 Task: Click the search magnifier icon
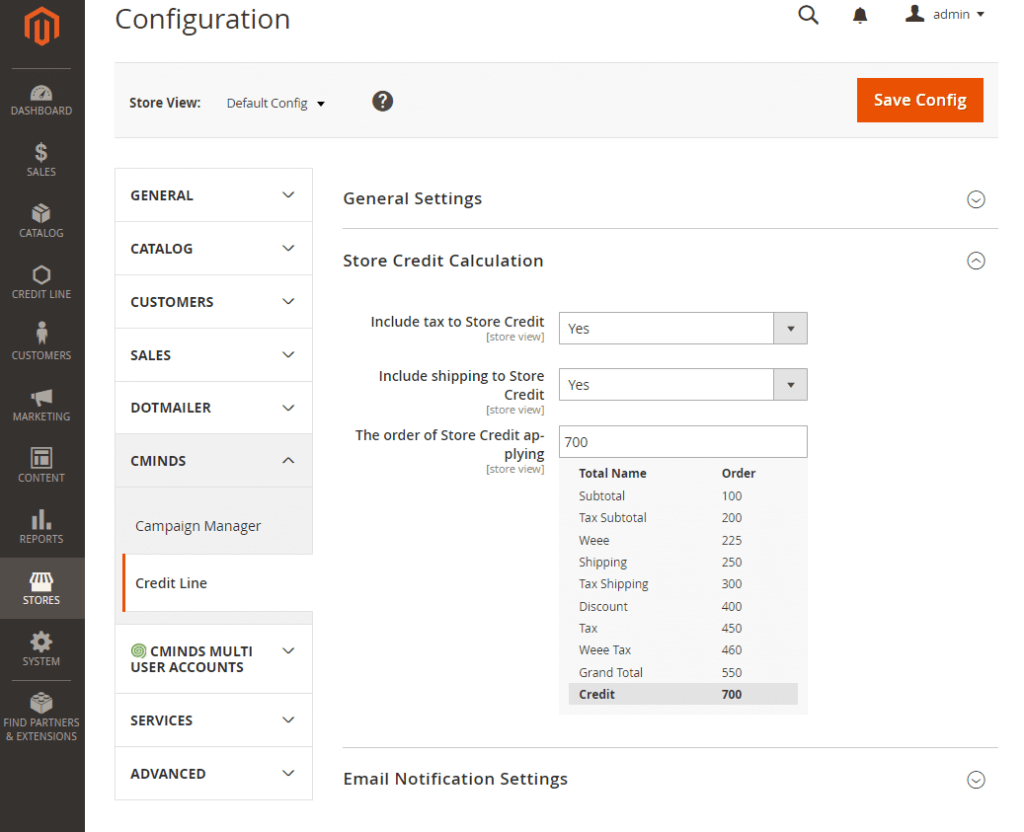[808, 15]
